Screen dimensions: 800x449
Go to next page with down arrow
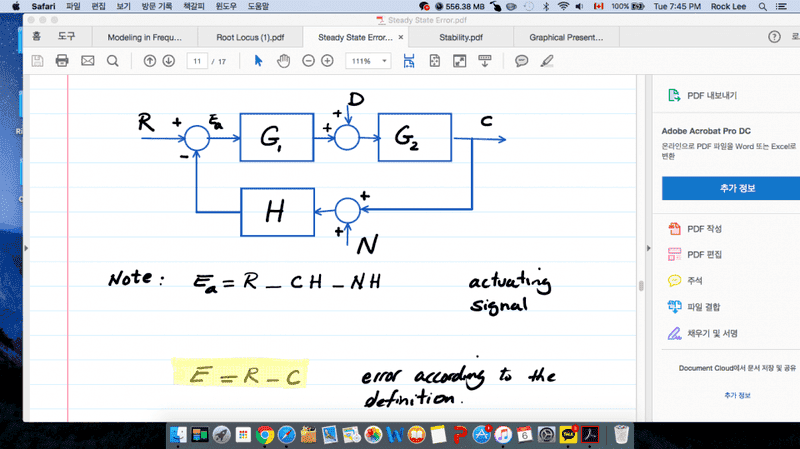(x=168, y=61)
